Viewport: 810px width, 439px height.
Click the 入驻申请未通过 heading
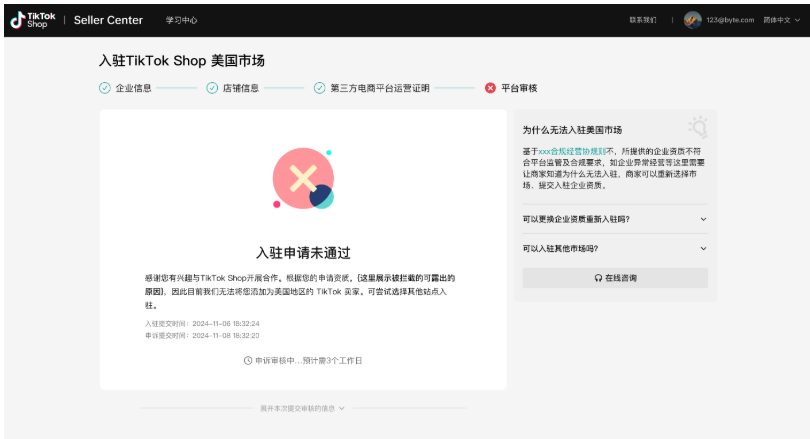coord(303,253)
